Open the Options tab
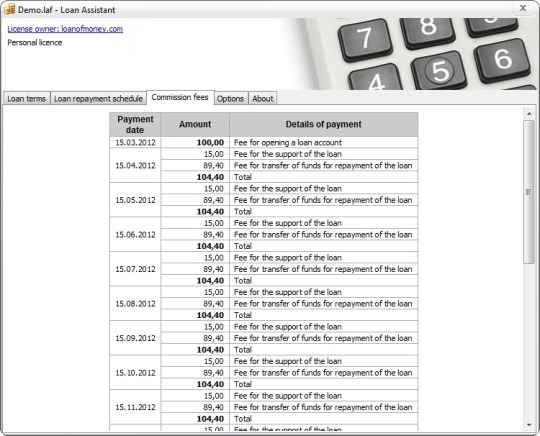The height and width of the screenshot is (436, 540). (230, 98)
